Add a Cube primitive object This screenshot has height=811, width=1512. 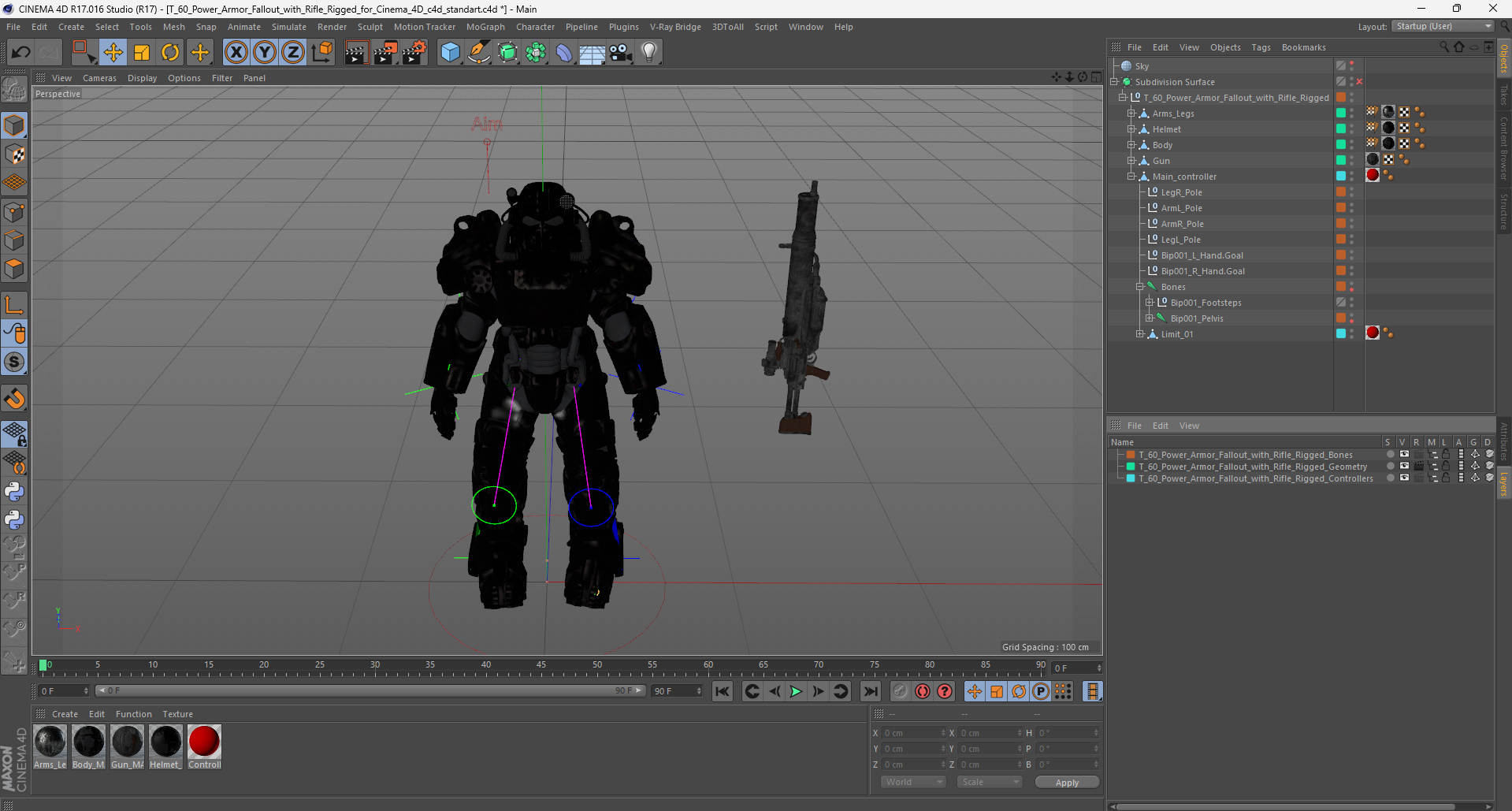coord(450,53)
